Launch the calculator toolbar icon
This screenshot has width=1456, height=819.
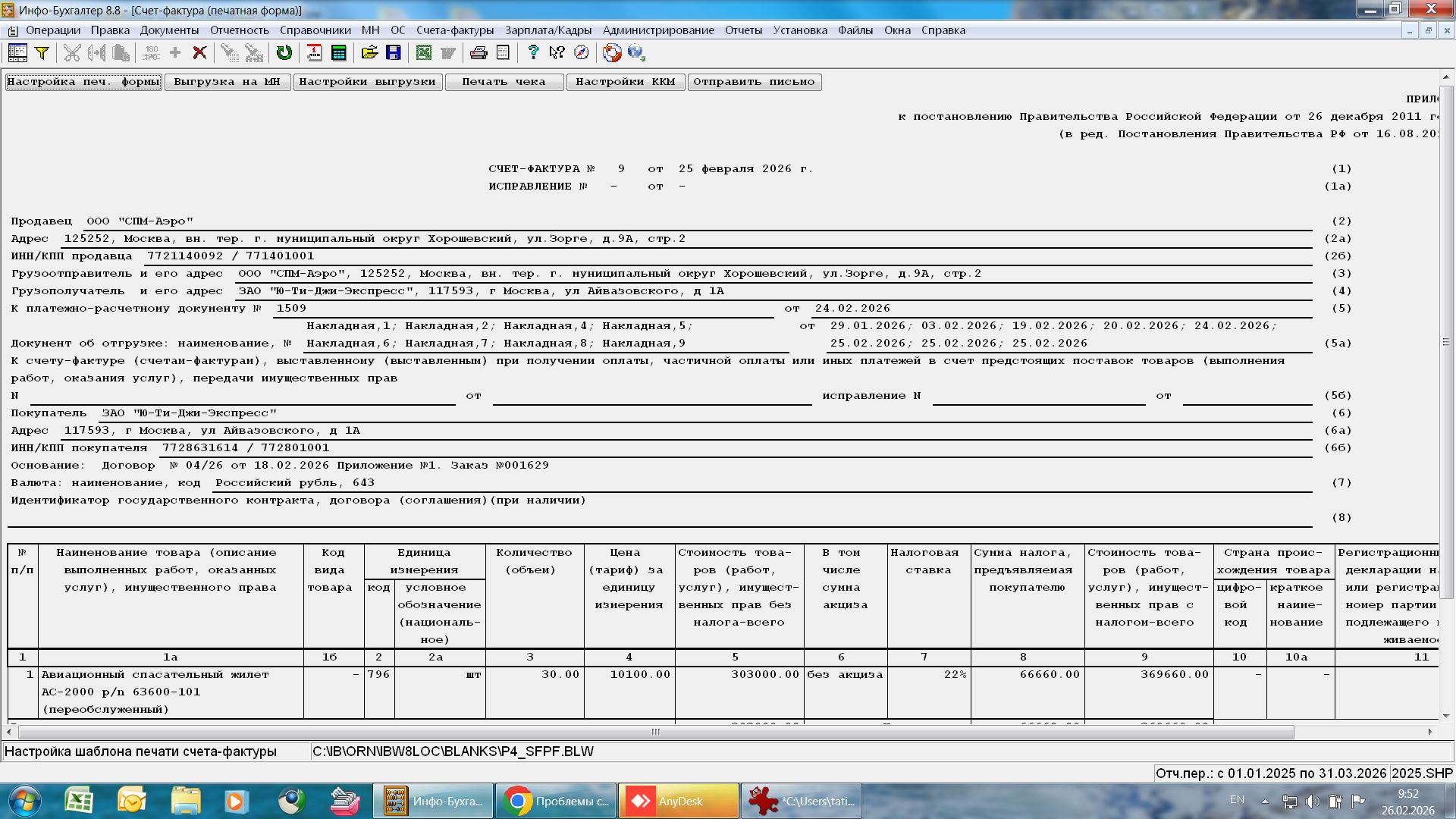339,52
